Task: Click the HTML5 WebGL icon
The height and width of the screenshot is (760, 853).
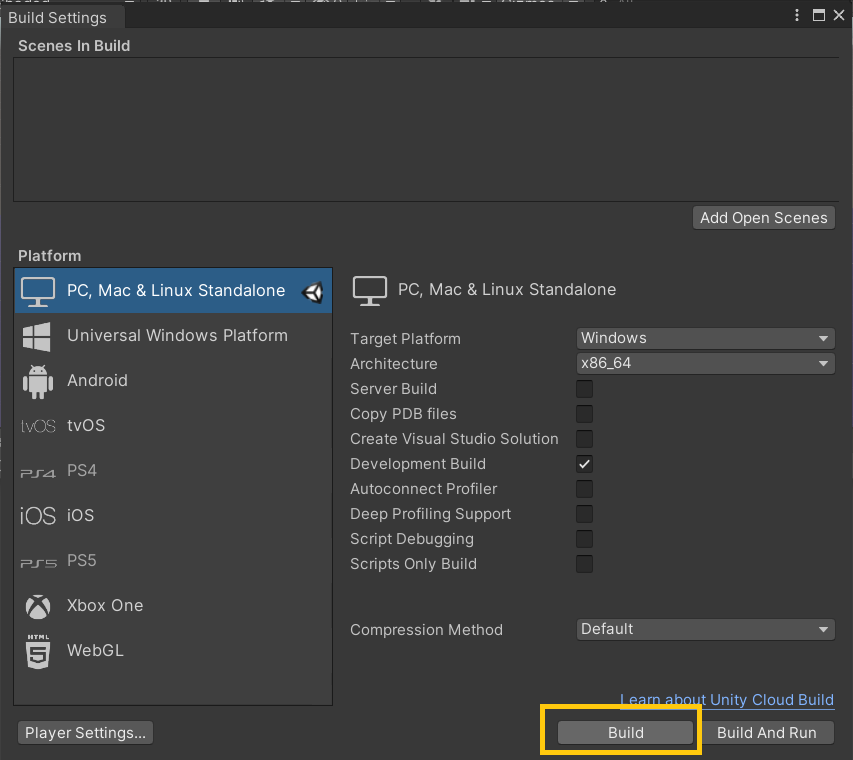Action: [x=38, y=651]
